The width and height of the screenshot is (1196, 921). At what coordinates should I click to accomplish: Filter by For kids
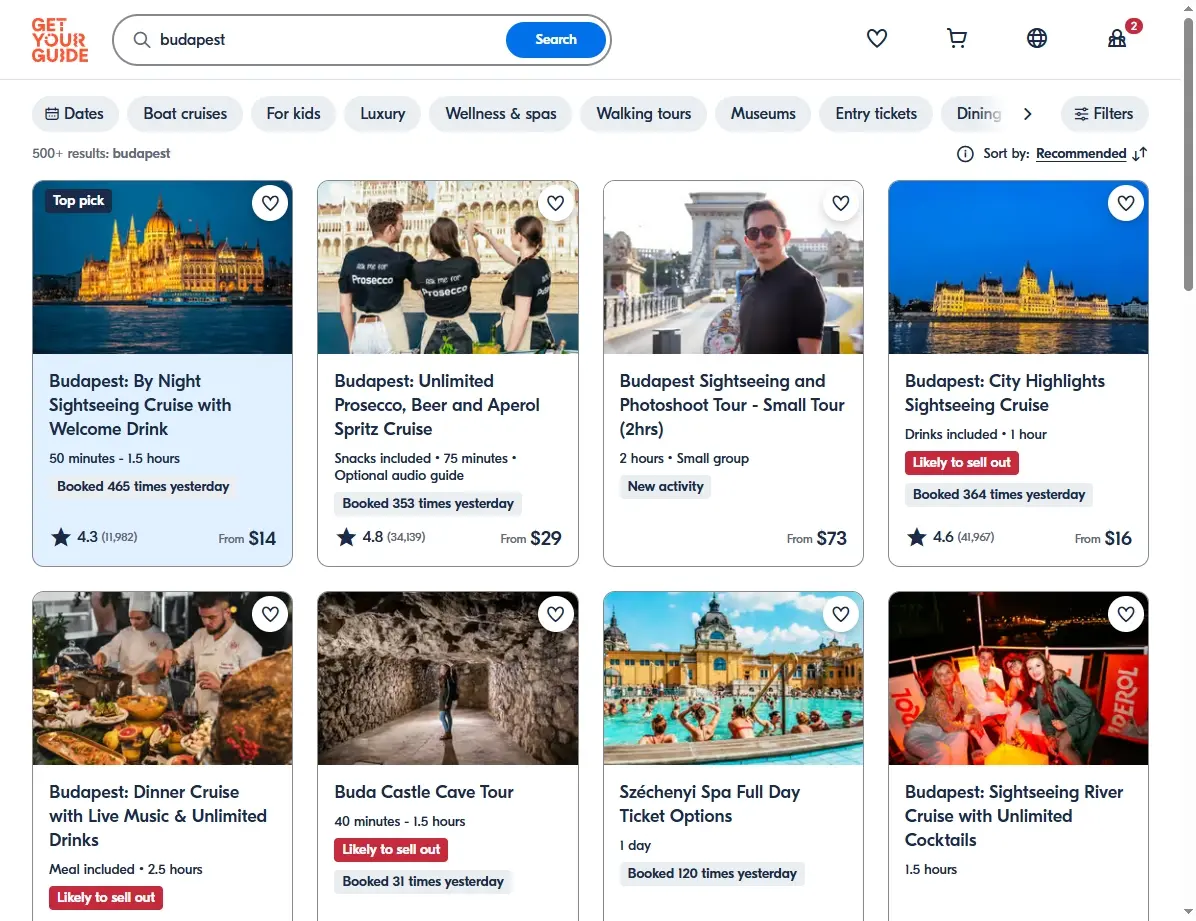coord(294,114)
